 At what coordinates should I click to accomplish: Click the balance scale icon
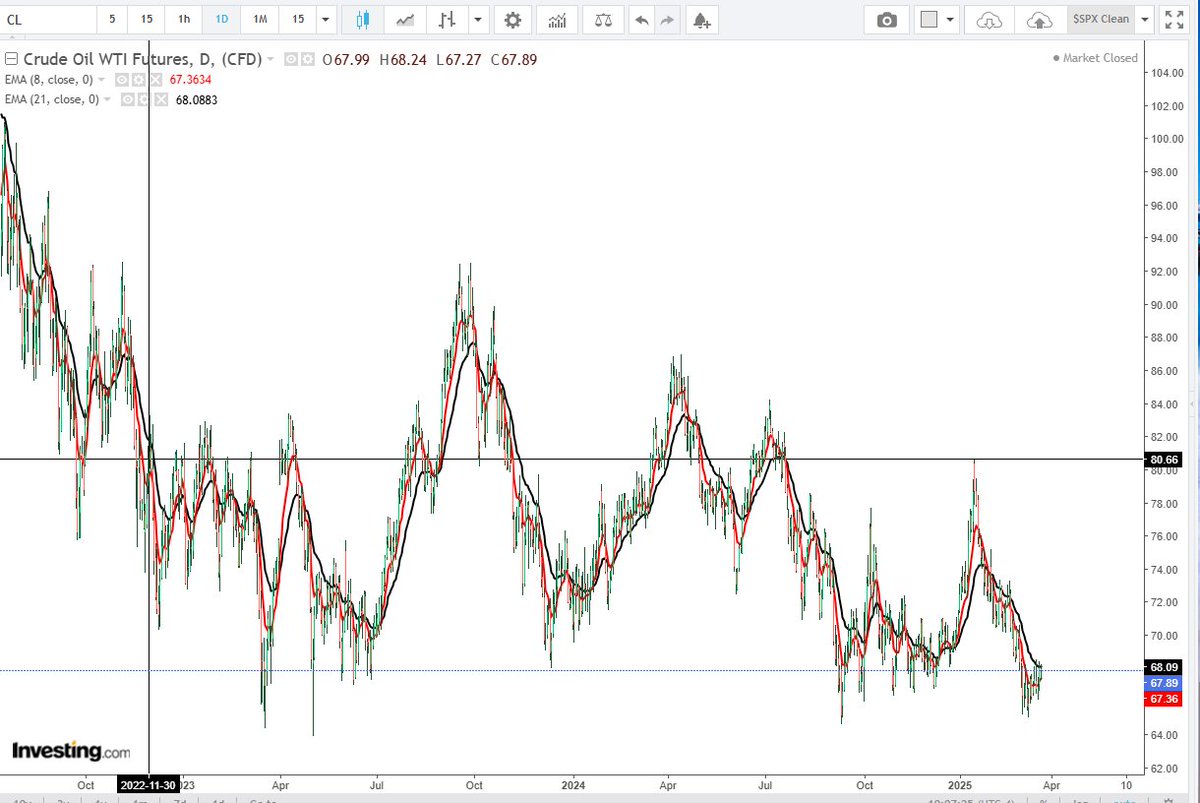(x=604, y=19)
